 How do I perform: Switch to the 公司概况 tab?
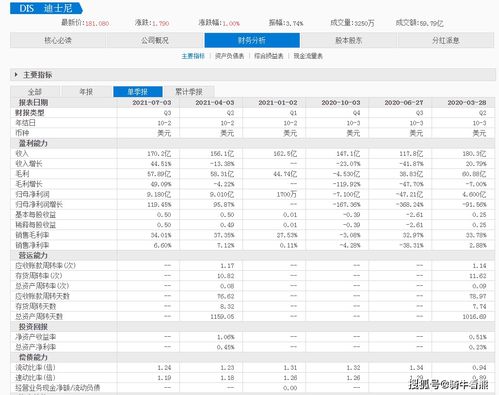(155, 40)
